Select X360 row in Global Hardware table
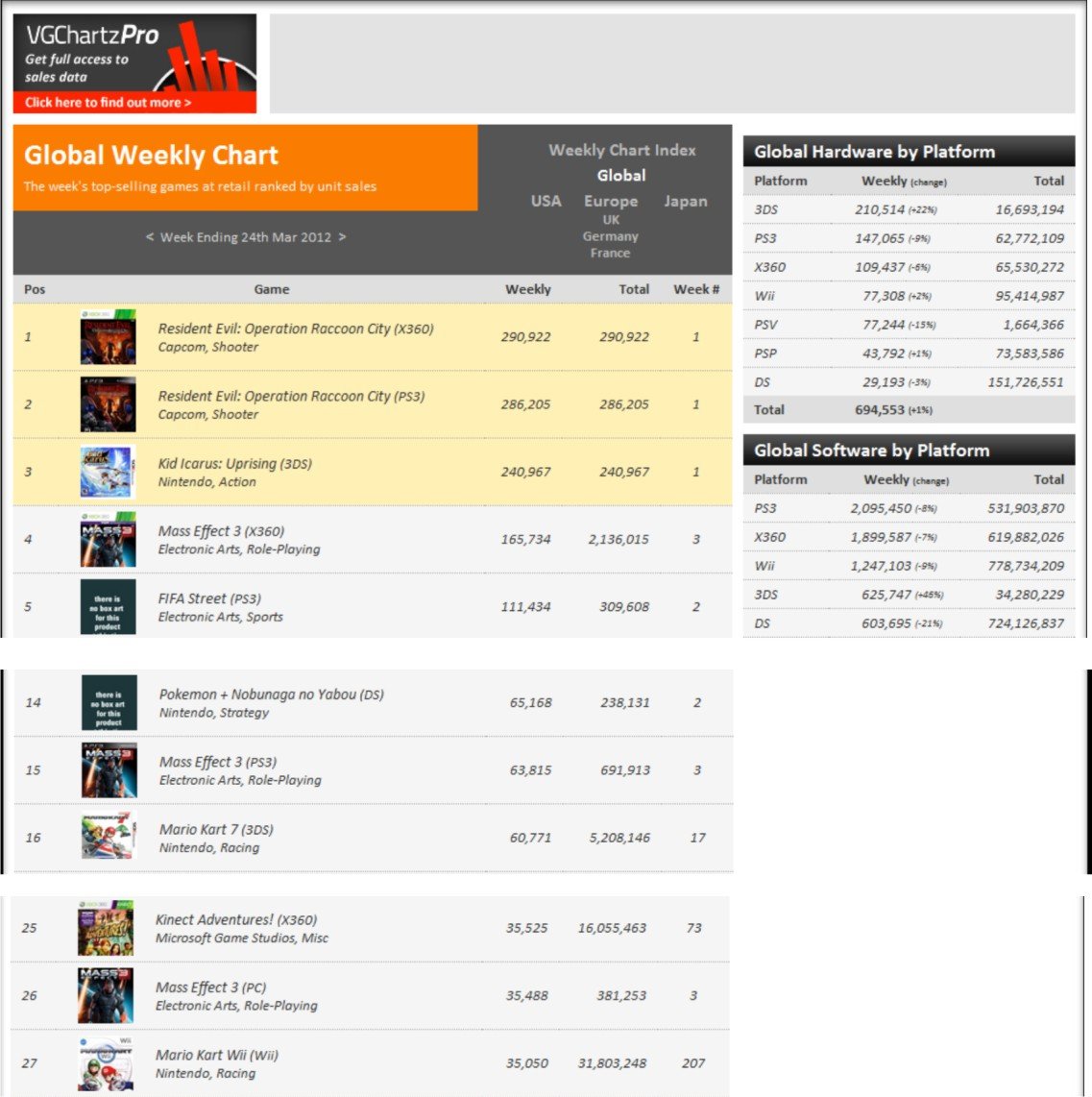The width and height of the screenshot is (1092, 1097). [909, 266]
